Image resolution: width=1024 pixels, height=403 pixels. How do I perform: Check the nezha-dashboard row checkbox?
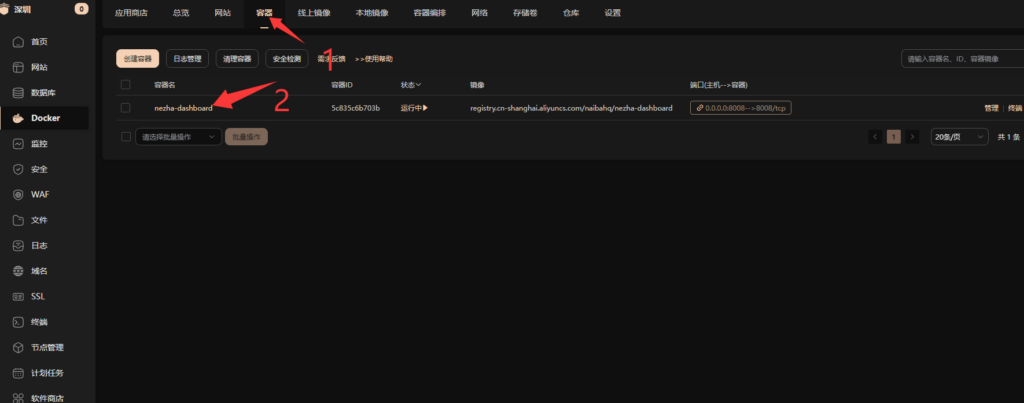click(x=125, y=108)
